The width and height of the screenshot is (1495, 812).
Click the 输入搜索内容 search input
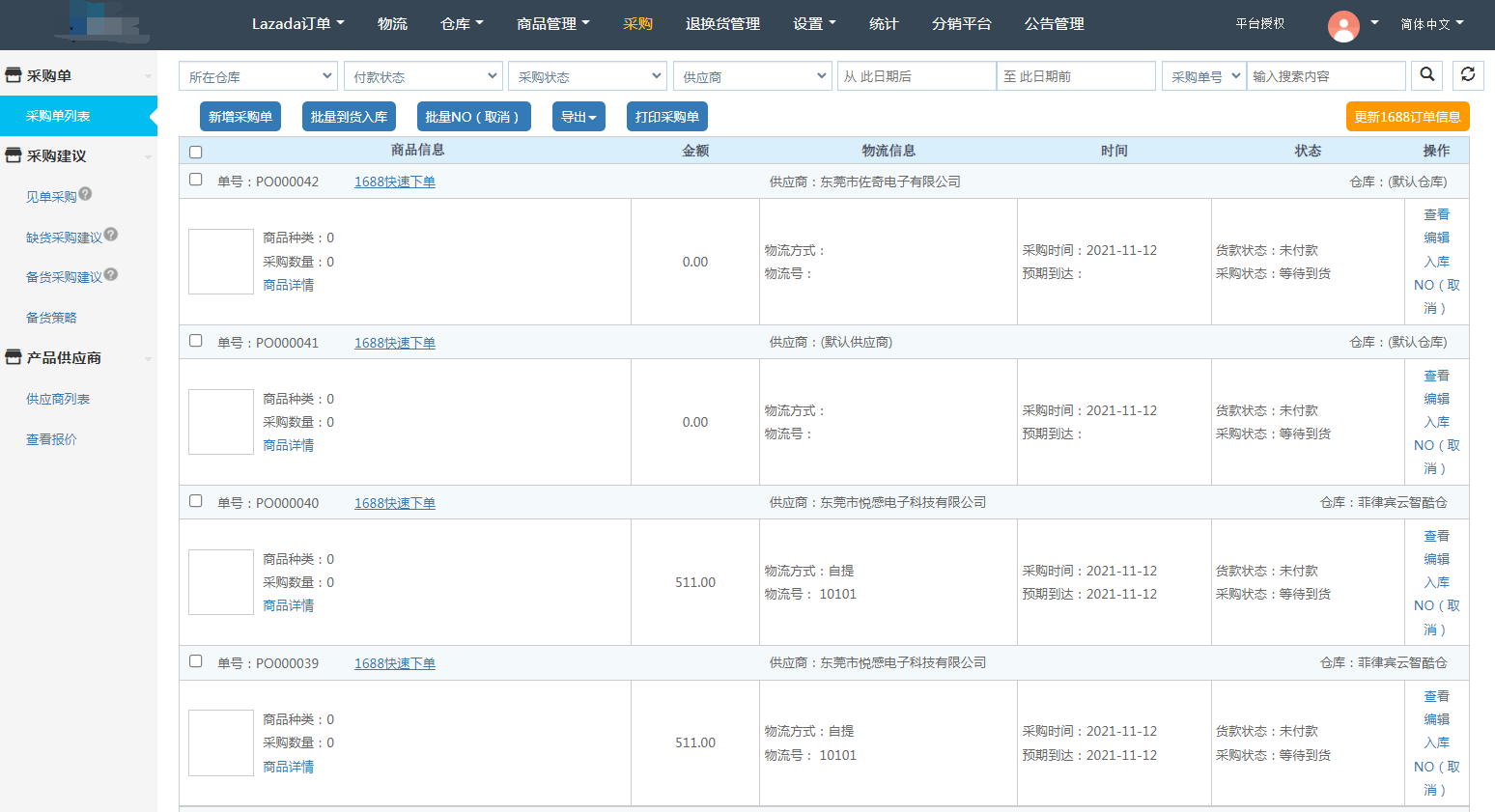1326,76
